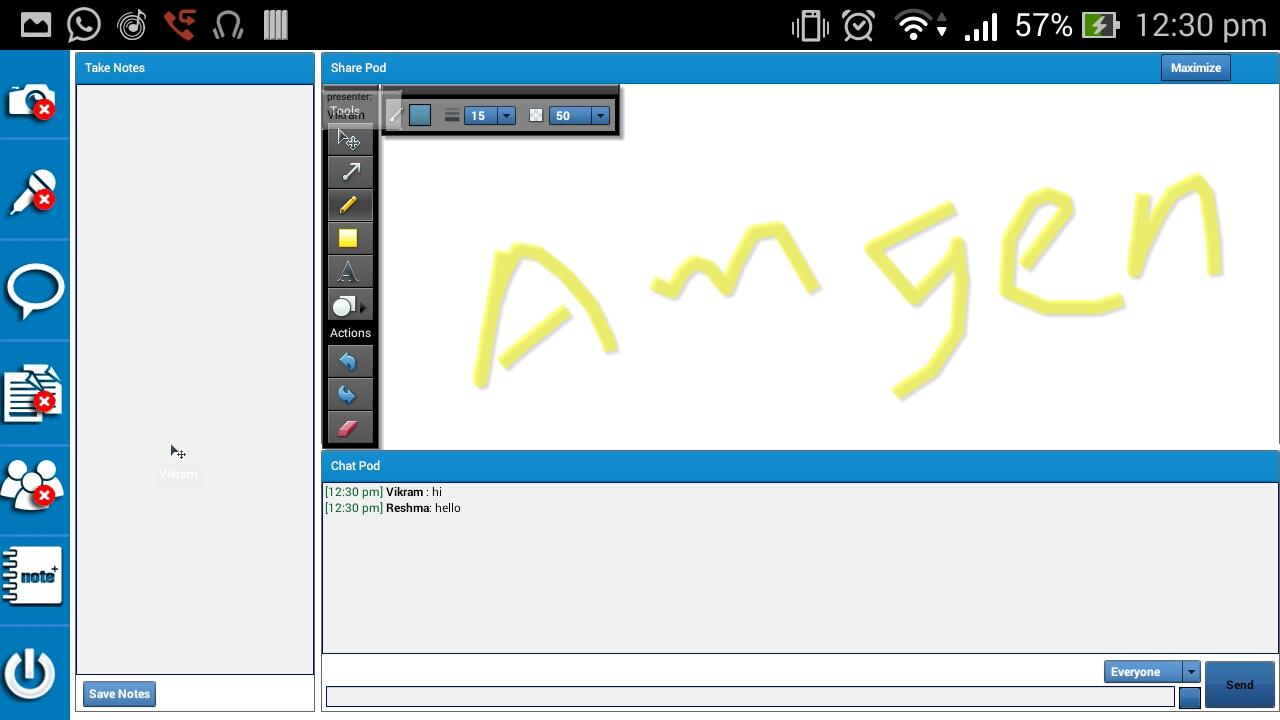Click the alarm clock status icon
Image resolution: width=1280 pixels, height=720 pixels.
tap(858, 25)
